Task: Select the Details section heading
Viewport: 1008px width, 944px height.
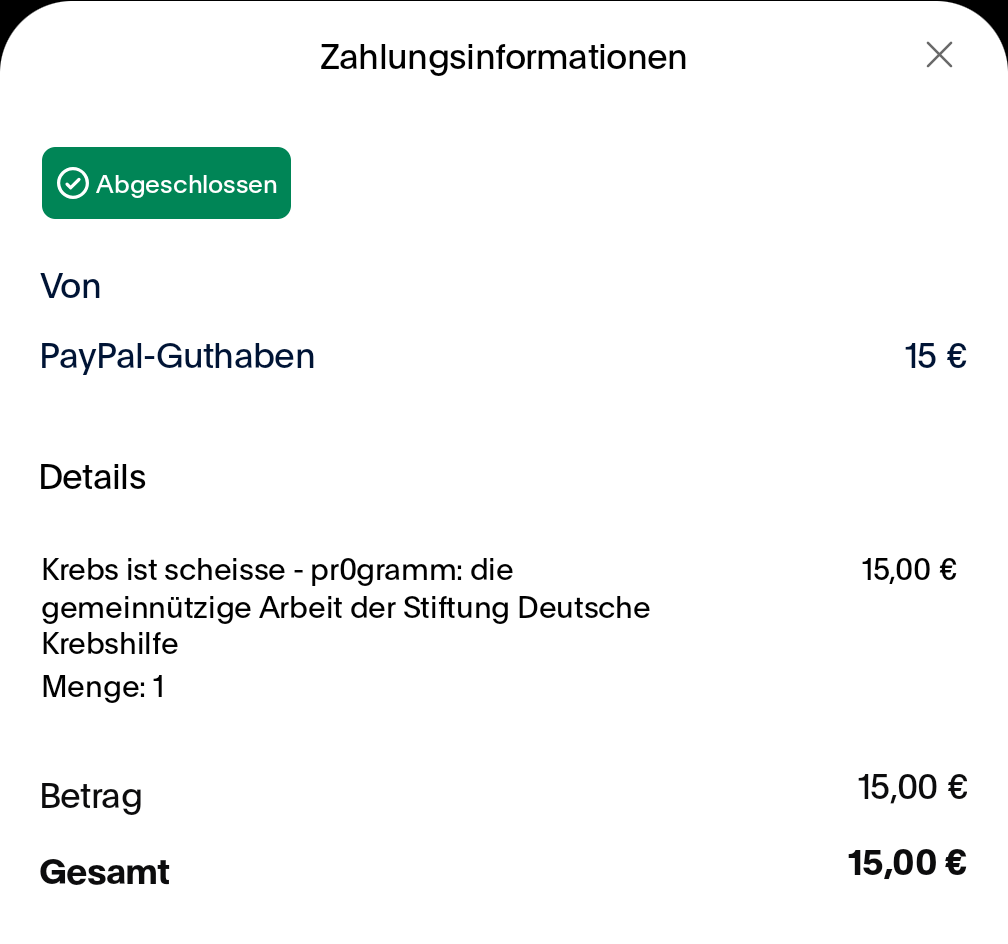Action: click(92, 478)
